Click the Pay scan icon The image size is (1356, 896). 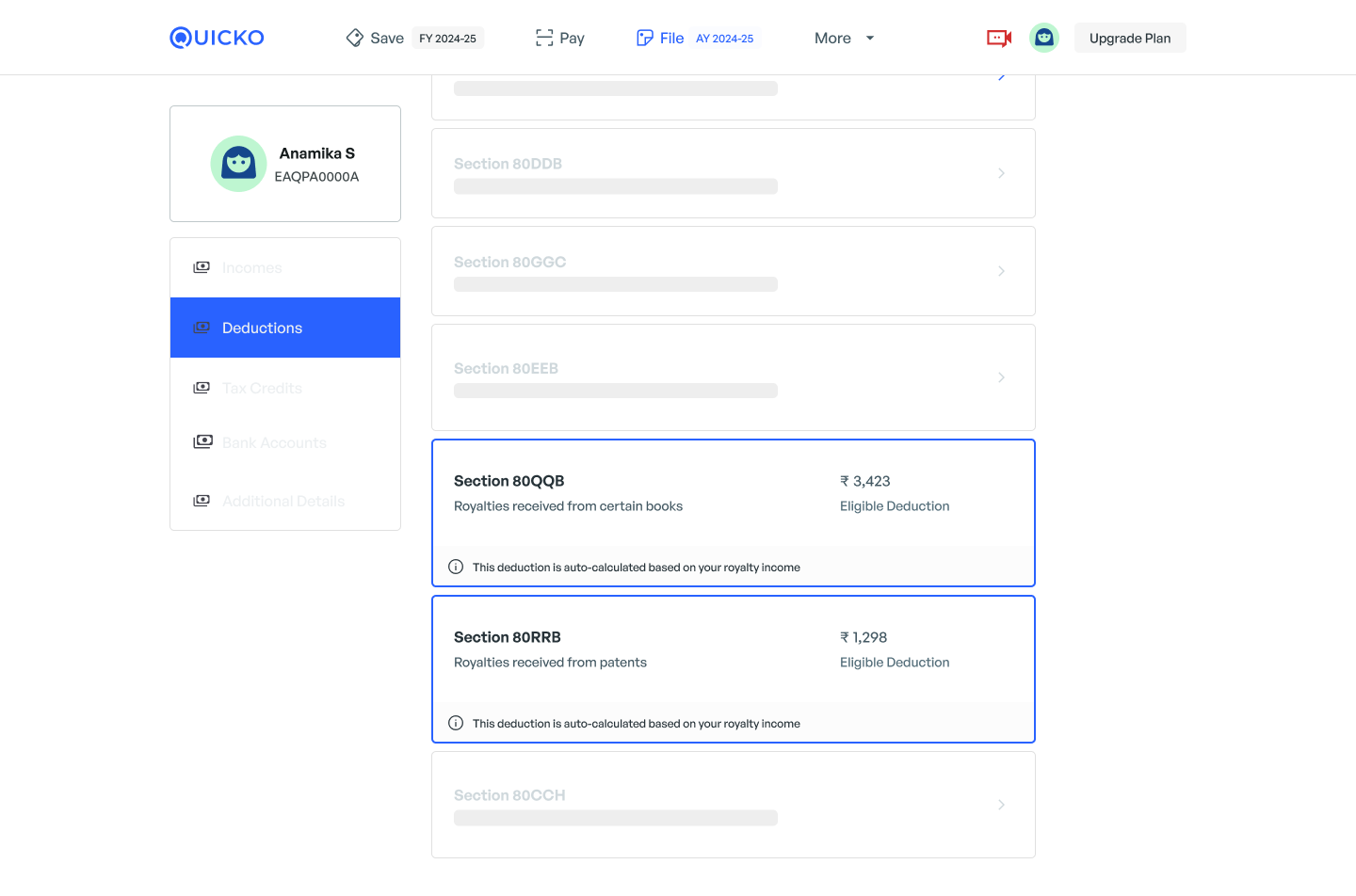pyautogui.click(x=544, y=38)
